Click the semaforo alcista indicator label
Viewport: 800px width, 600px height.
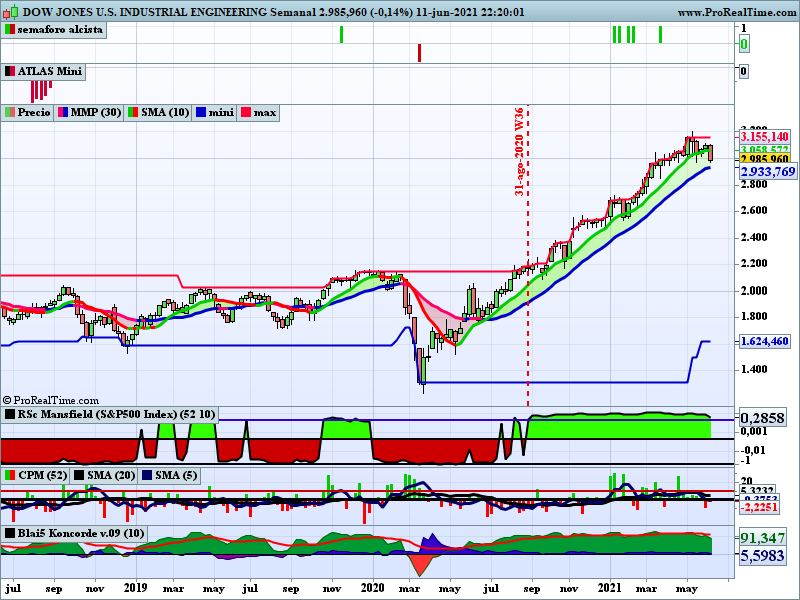click(60, 30)
